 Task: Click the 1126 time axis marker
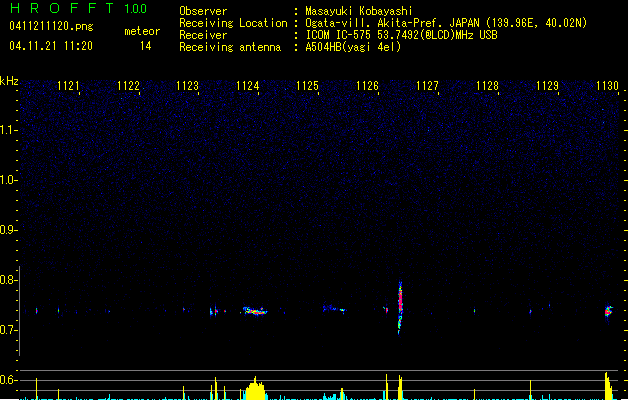coord(367,86)
